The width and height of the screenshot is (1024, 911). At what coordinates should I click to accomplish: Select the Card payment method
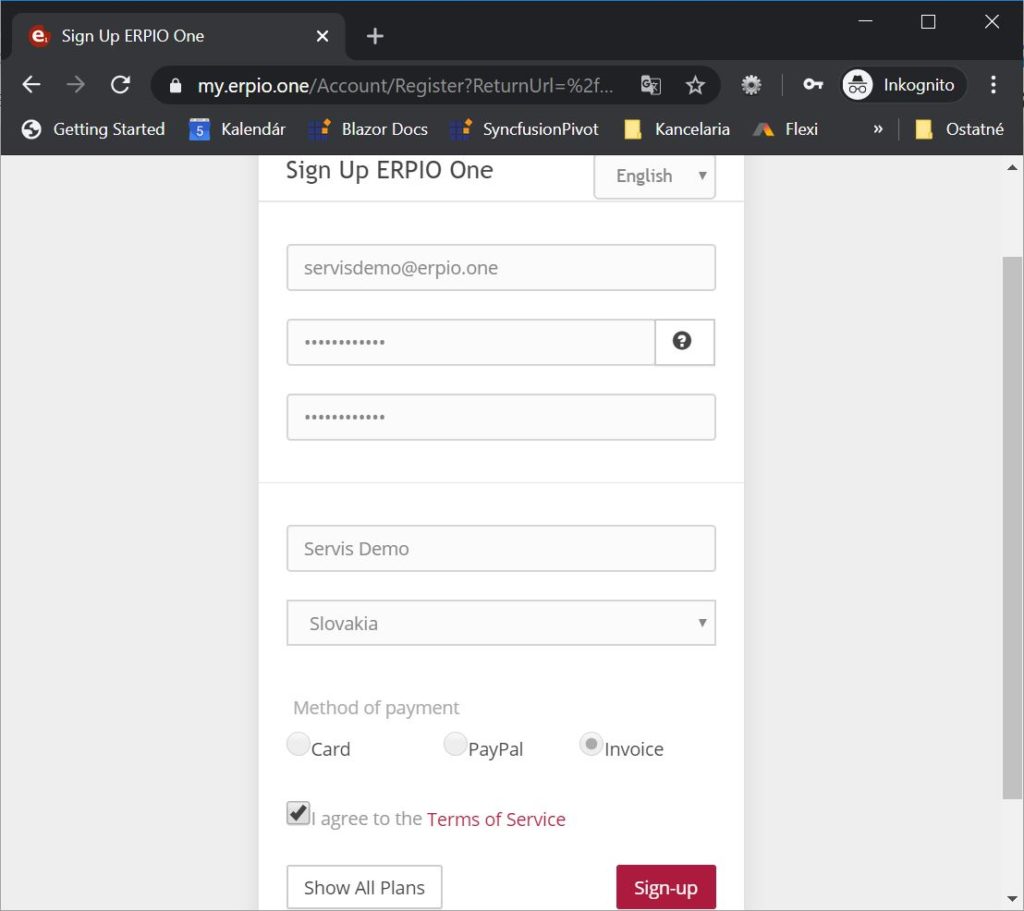coord(298,745)
